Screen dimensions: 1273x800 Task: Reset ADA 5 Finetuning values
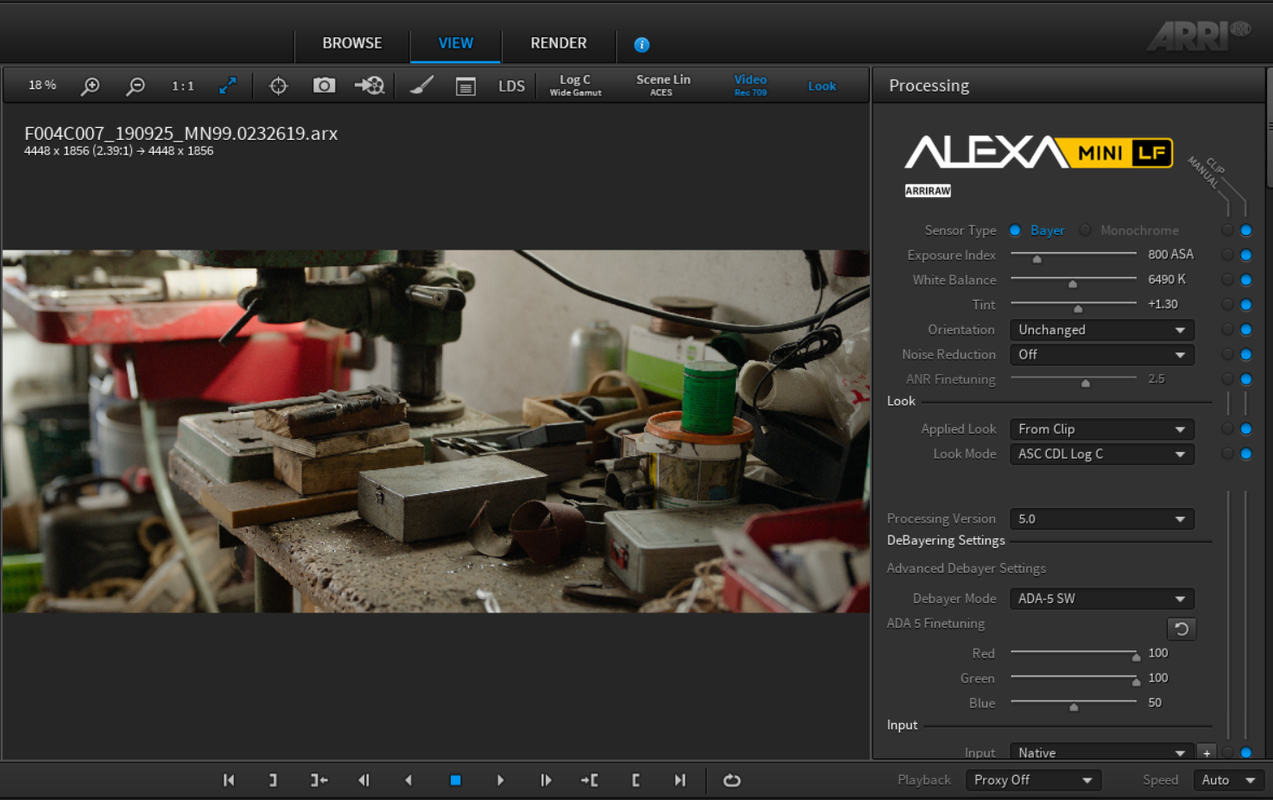[x=1181, y=629]
